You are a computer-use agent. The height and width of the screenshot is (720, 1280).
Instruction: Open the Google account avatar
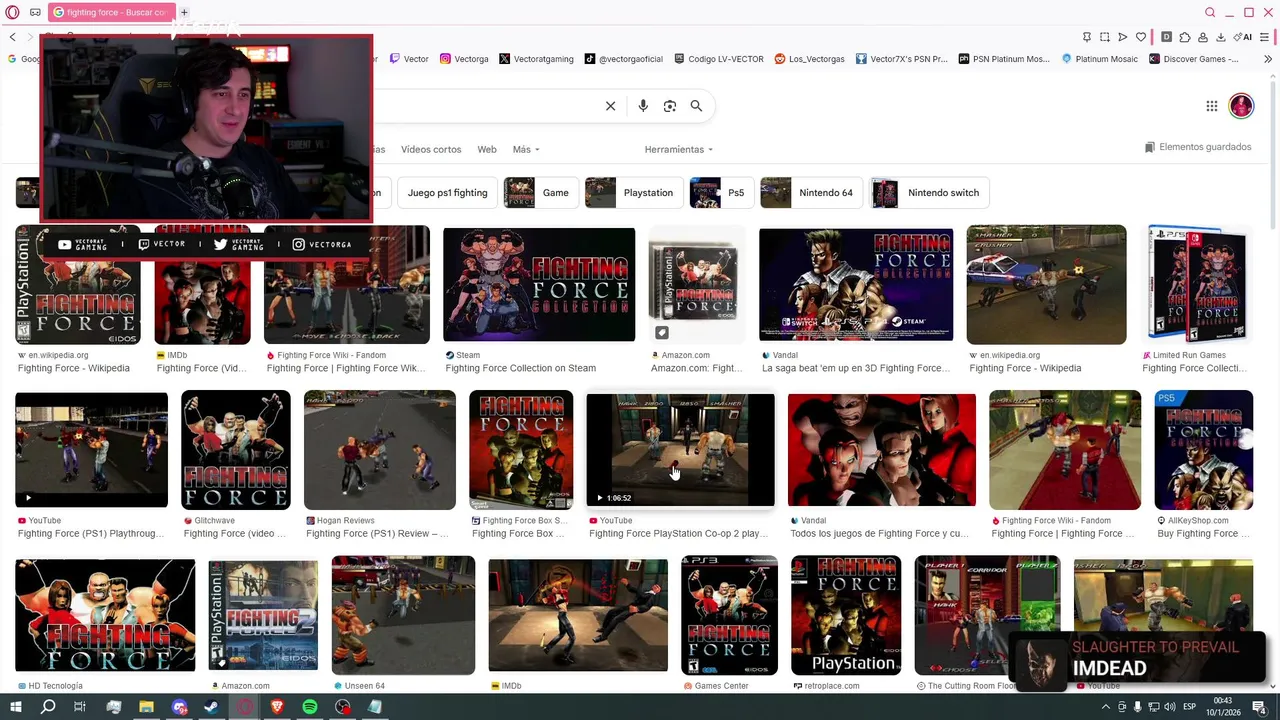tap(1241, 106)
